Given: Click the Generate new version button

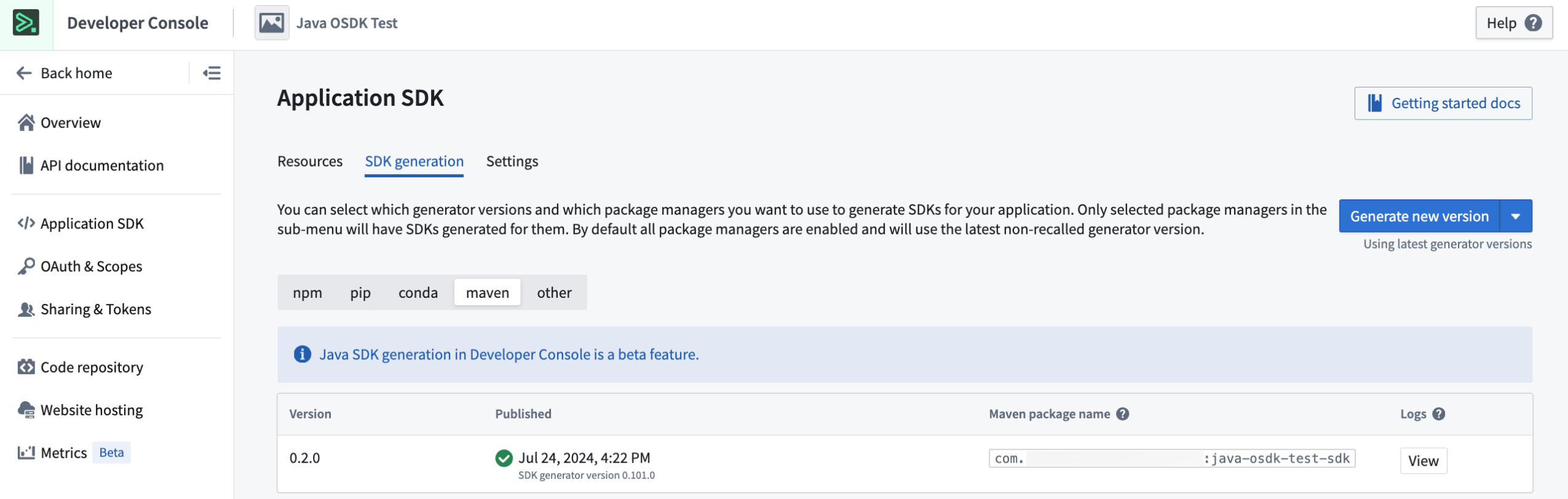Looking at the screenshot, I should pyautogui.click(x=1419, y=217).
